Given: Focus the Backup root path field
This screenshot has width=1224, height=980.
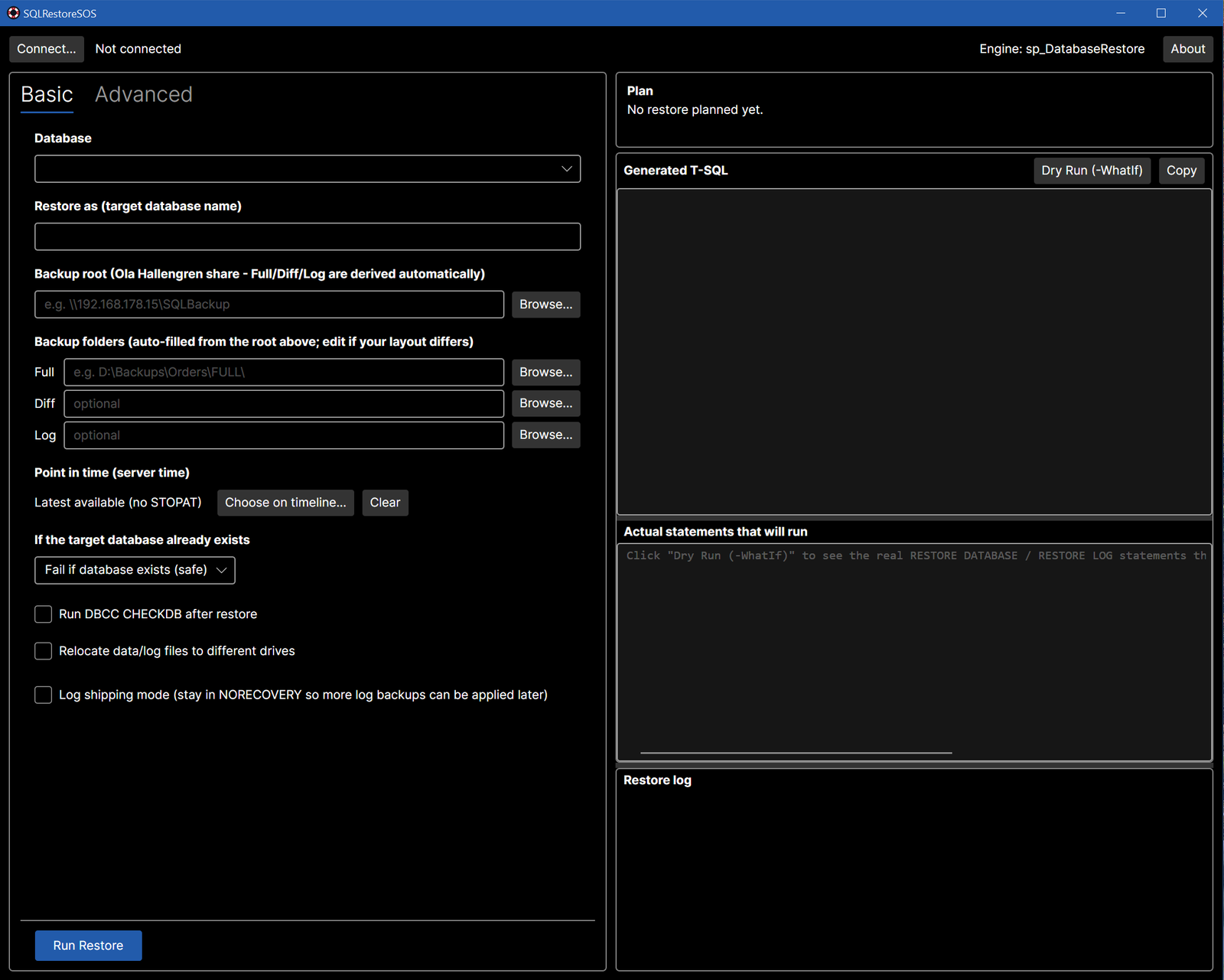Looking at the screenshot, I should [x=269, y=304].
